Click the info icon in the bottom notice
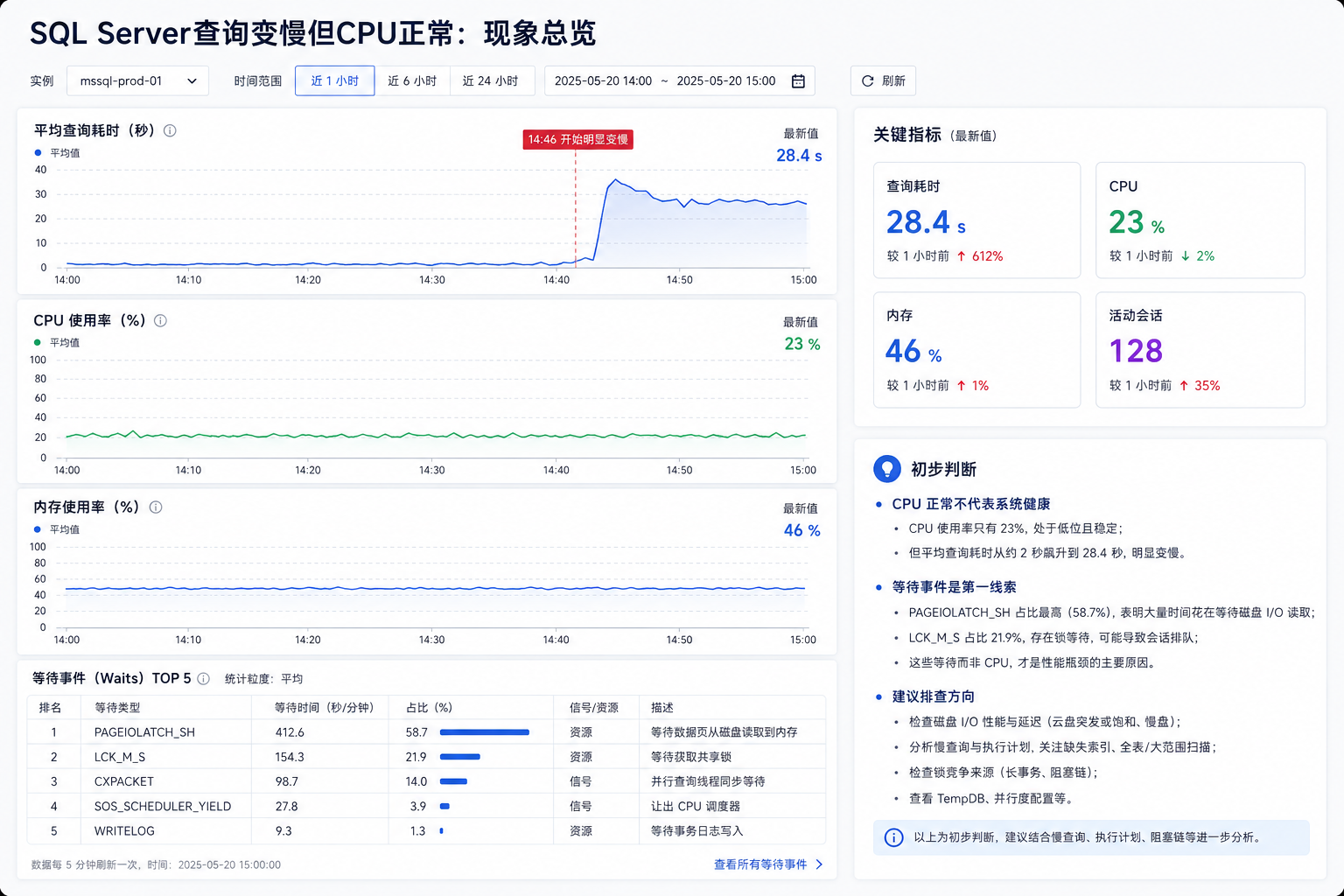 point(893,837)
